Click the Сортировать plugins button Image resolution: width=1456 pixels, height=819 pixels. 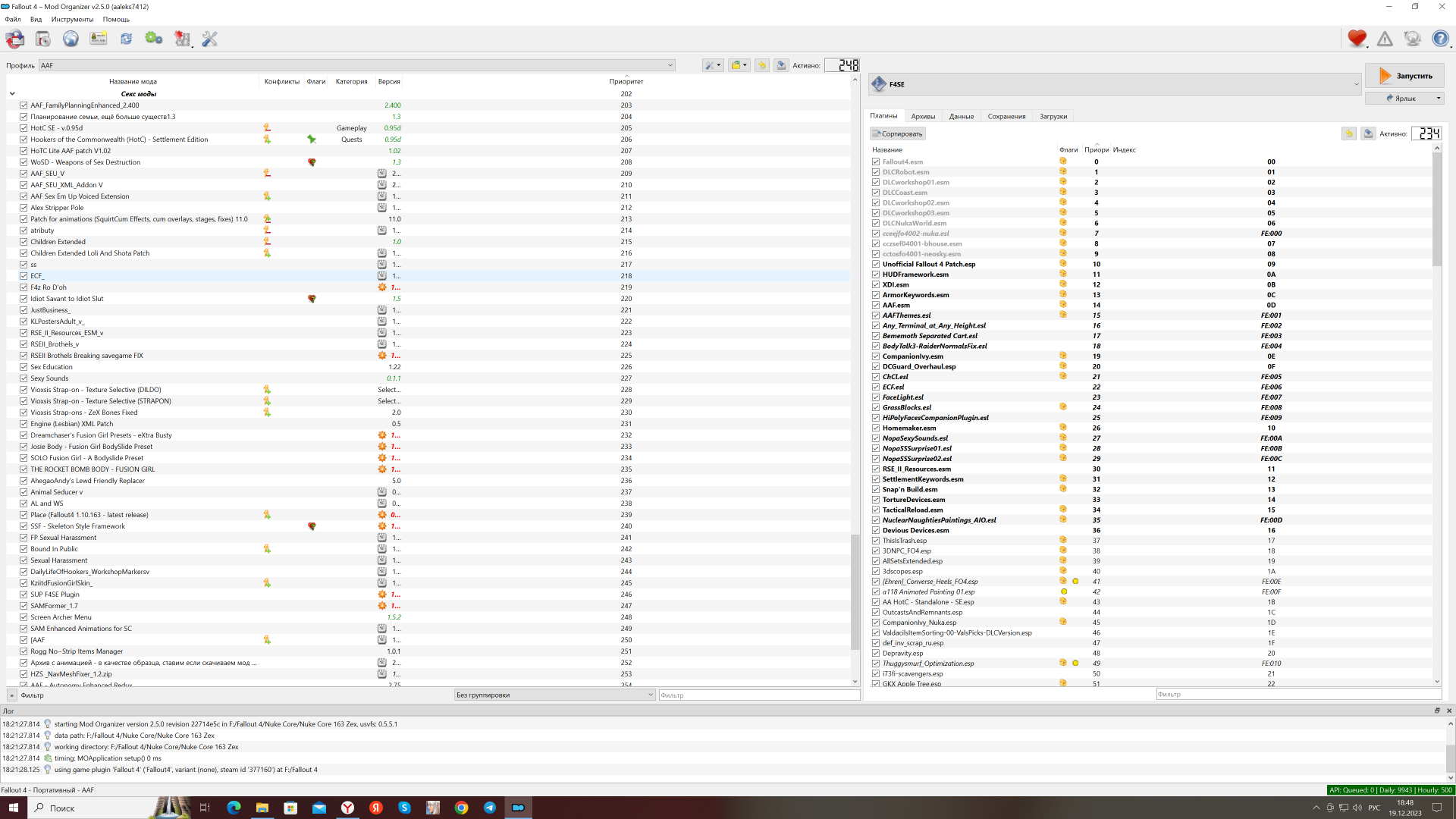(898, 133)
